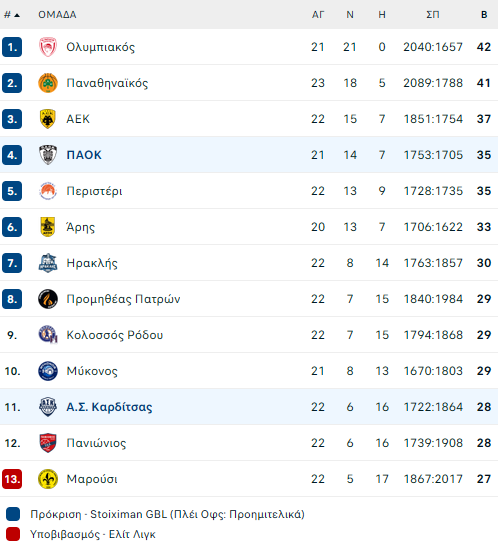Select the ΠΑΟΚ team crest
The width and height of the screenshot is (498, 541).
click(x=48, y=155)
